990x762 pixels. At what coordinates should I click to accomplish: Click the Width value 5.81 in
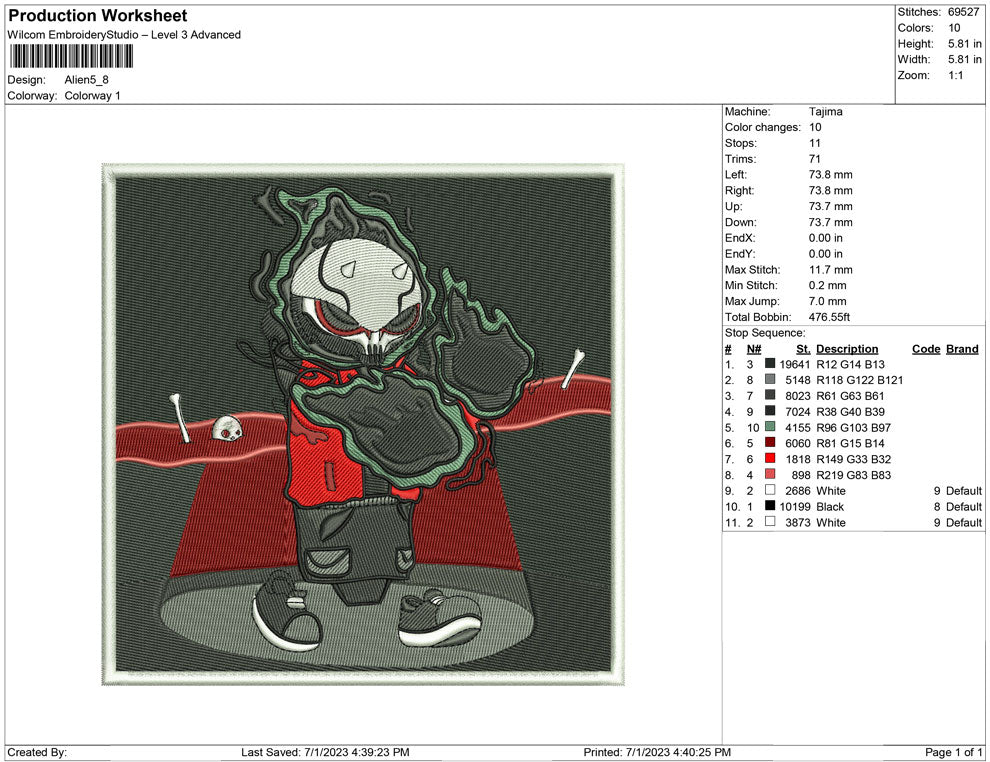click(x=964, y=59)
